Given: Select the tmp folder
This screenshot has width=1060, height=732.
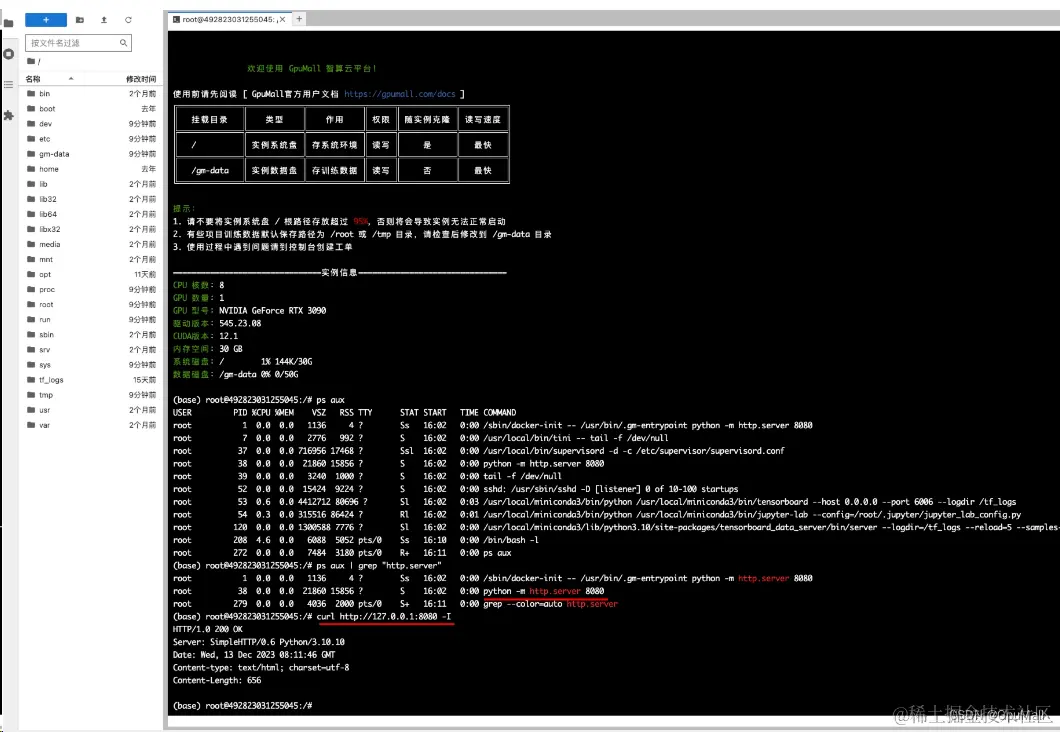Looking at the screenshot, I should pos(91,395).
